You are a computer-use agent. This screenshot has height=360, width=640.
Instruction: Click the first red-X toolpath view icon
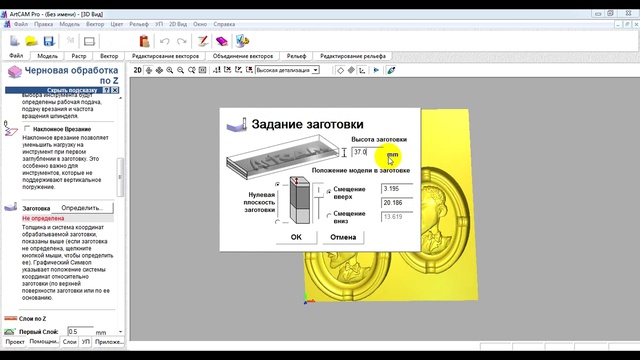point(228,70)
